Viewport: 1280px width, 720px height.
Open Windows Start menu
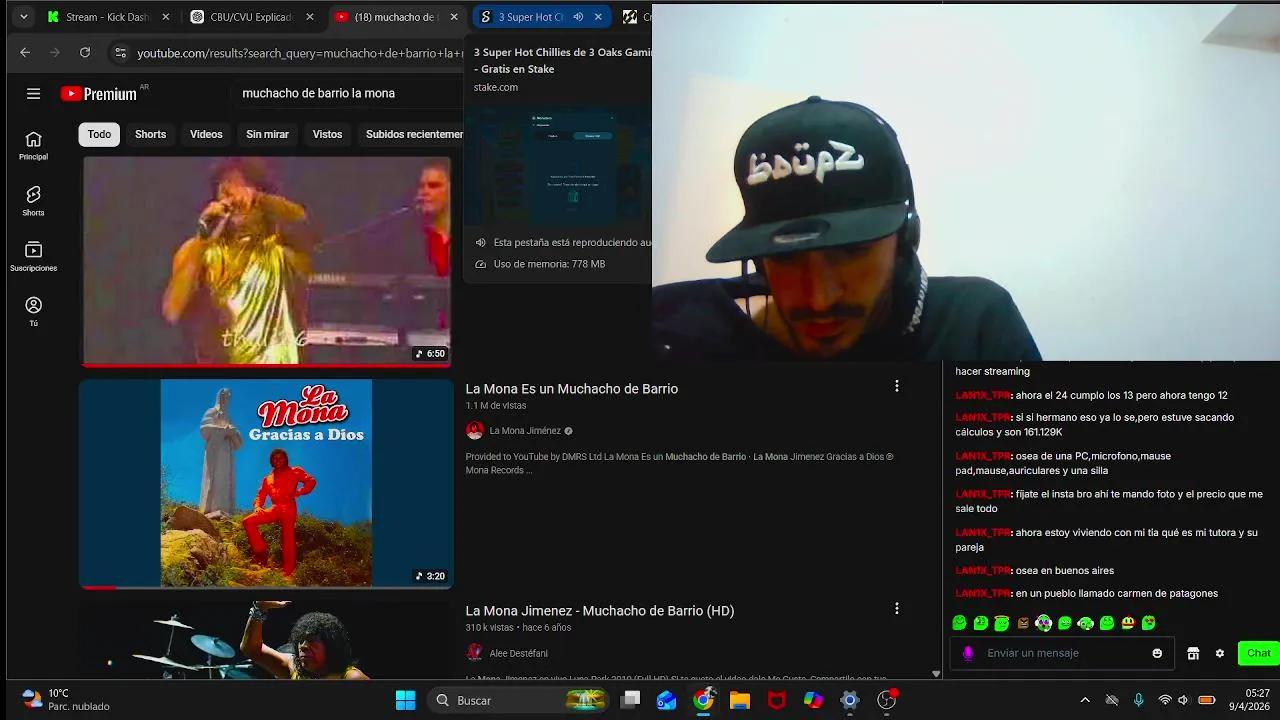click(405, 700)
